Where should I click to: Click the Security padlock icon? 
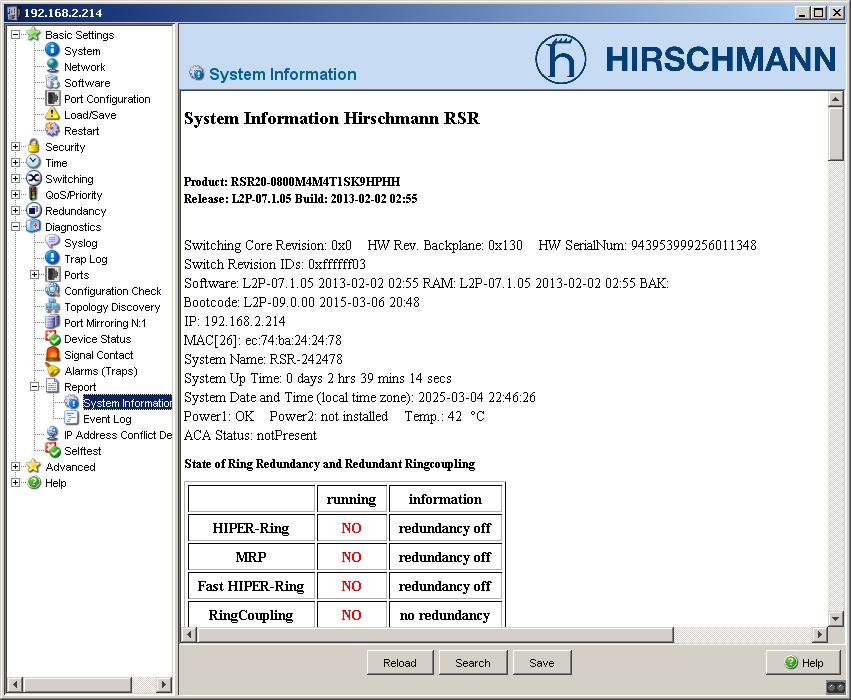click(34, 146)
